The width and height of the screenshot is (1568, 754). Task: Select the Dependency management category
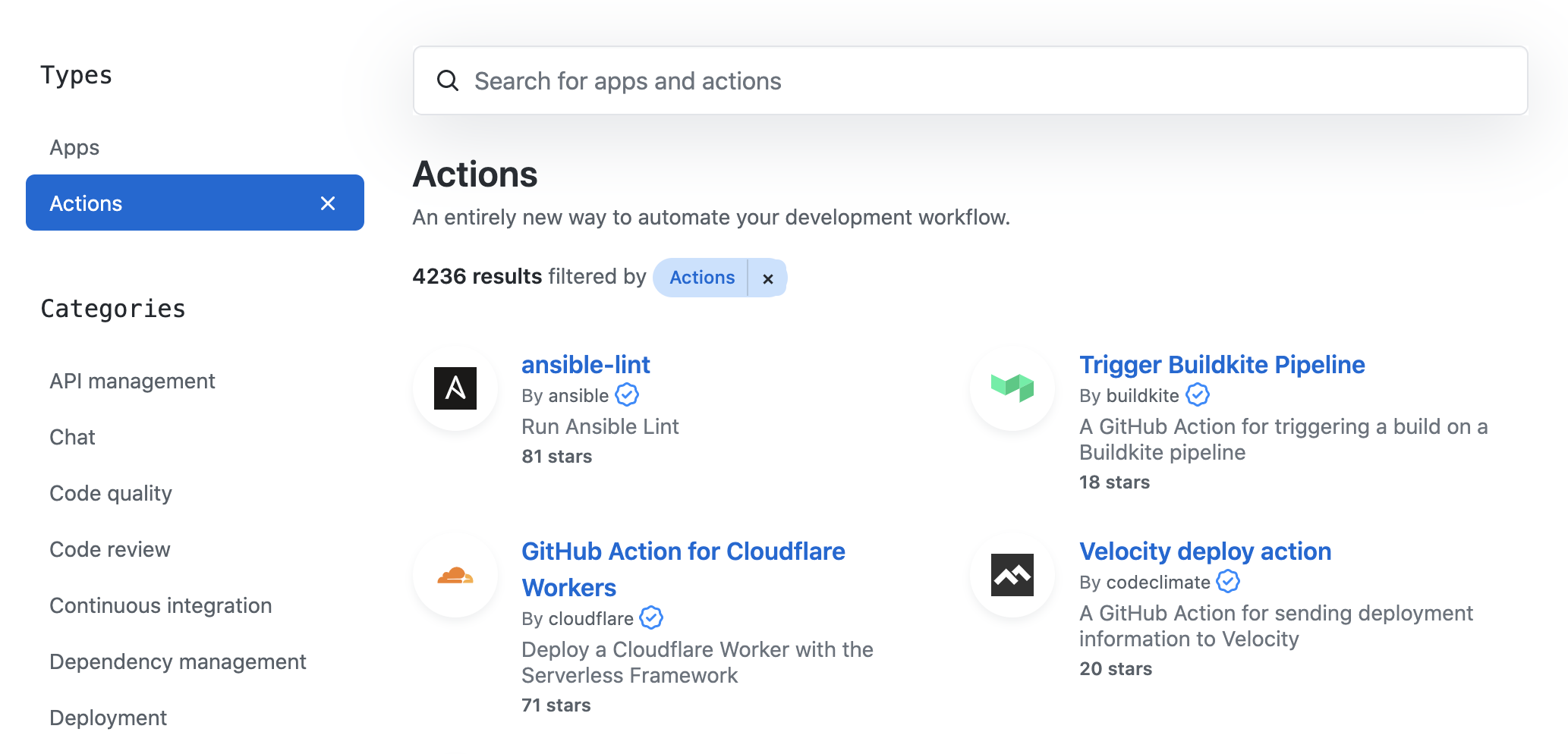coord(178,661)
